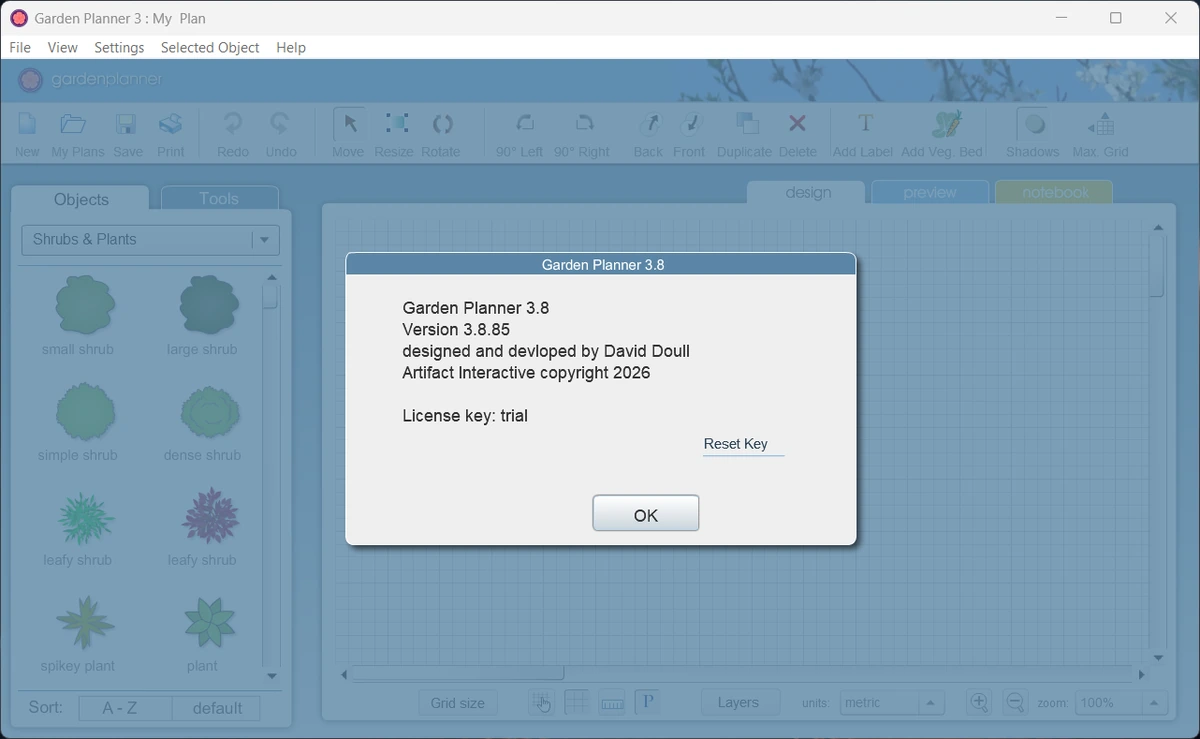This screenshot has width=1200, height=739.
Task: Open the preview tab
Action: pyautogui.click(x=930, y=192)
